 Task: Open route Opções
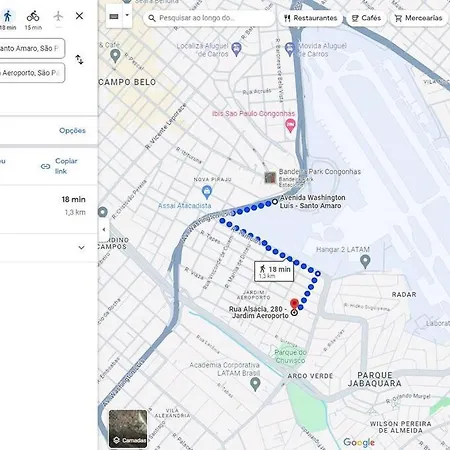pyautogui.click(x=72, y=130)
